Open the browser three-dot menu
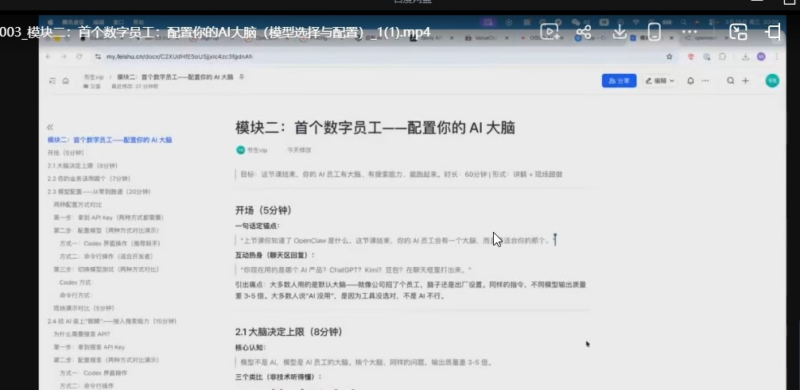The image size is (800, 390). click(x=776, y=57)
